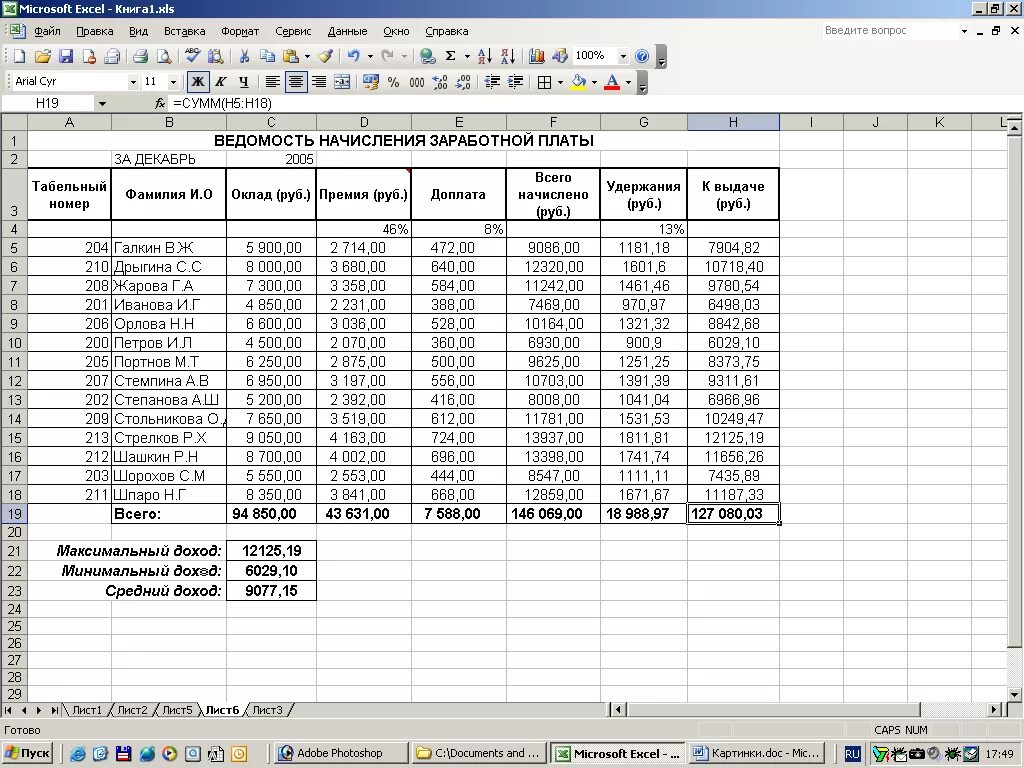Expand the AutoSum functions dropdown arrow
1024x768 pixels.
(x=467, y=56)
